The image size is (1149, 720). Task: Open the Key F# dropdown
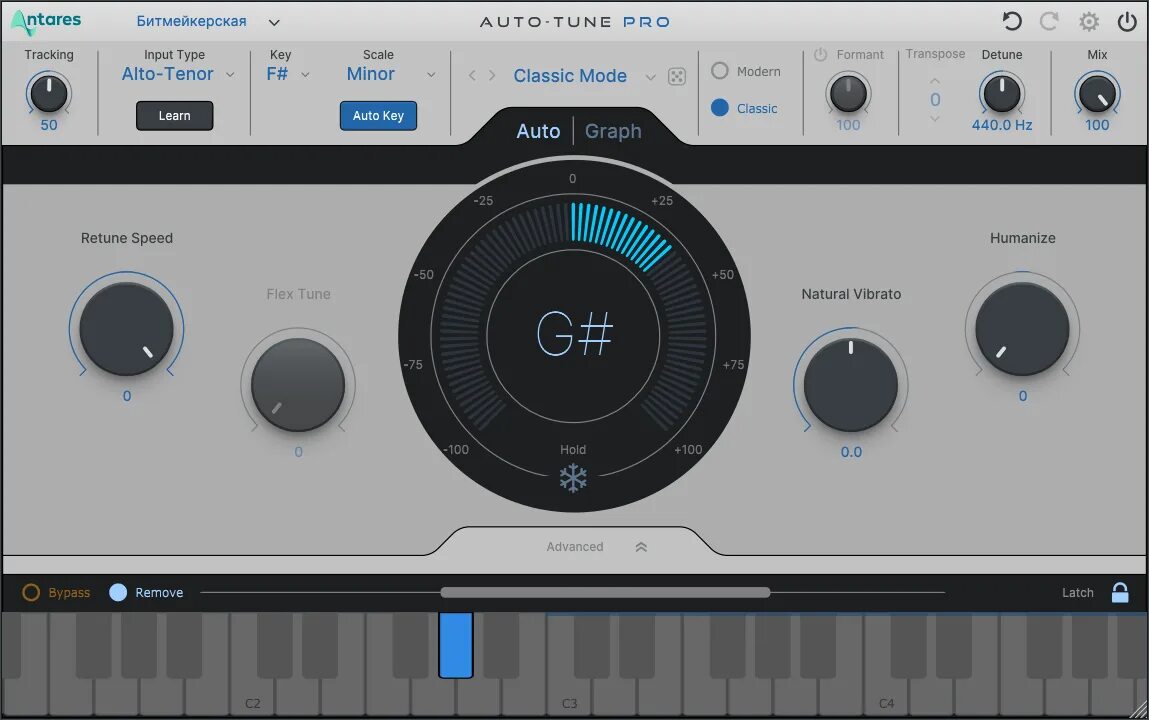pos(288,74)
